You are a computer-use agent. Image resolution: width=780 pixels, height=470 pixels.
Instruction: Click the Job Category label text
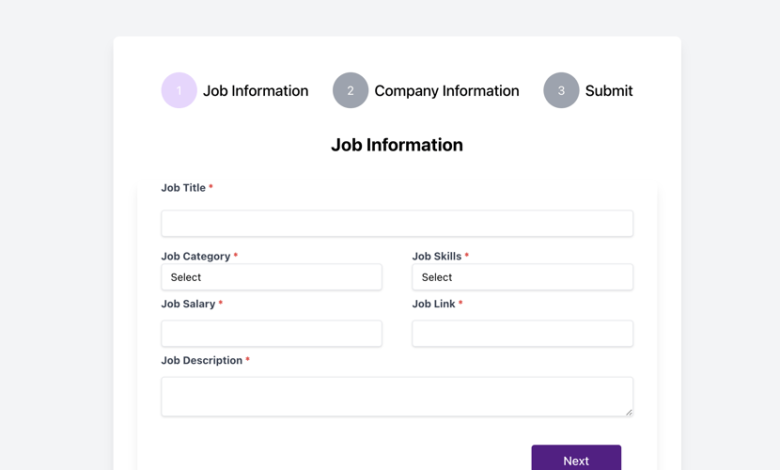pyautogui.click(x=195, y=256)
